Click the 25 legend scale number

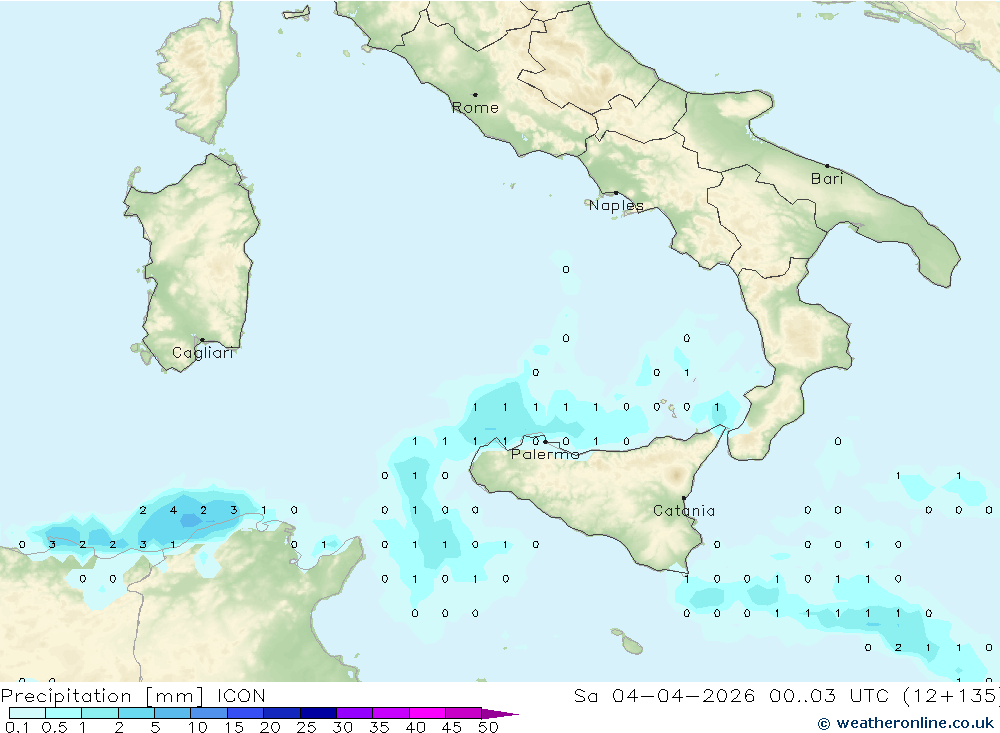coord(307,727)
